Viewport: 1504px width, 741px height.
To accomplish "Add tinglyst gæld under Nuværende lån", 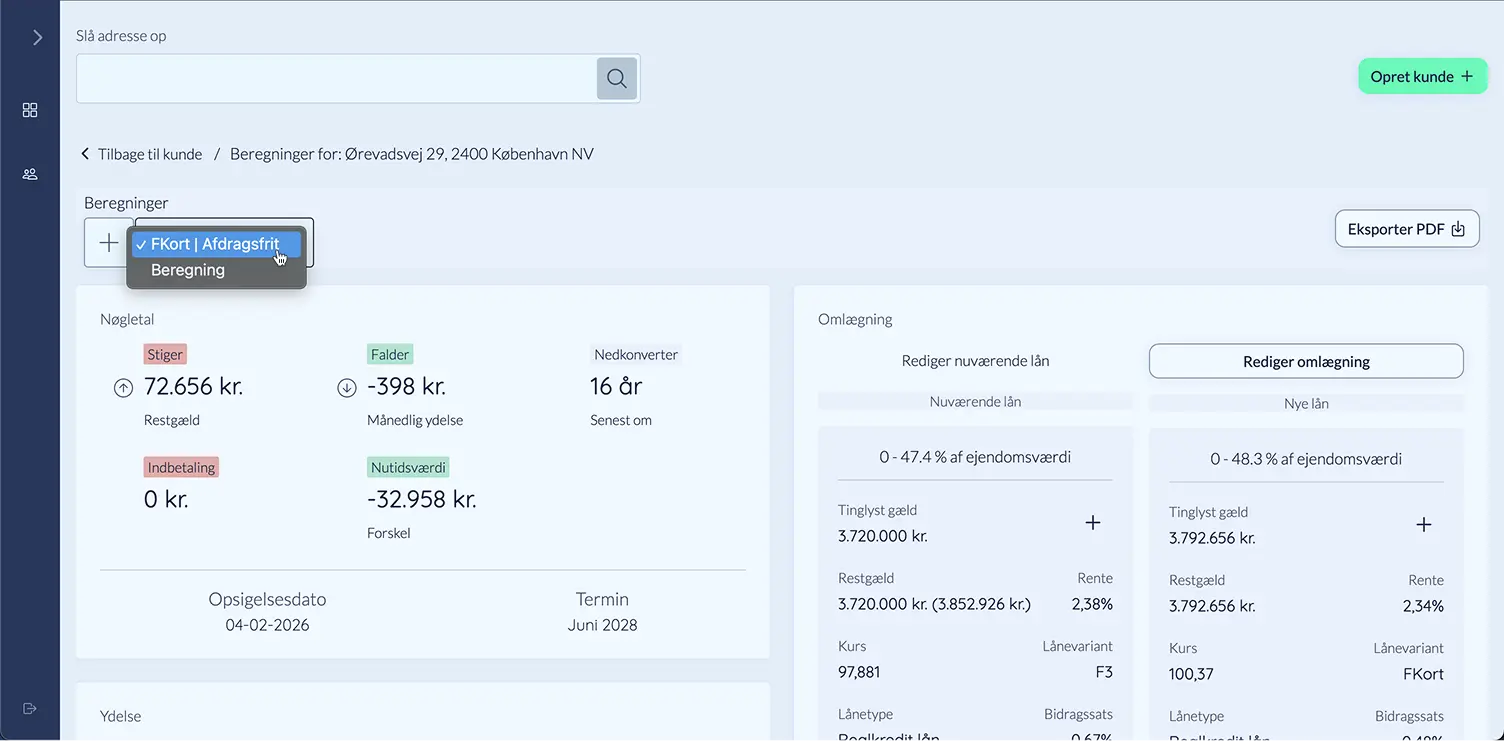I will click(x=1093, y=523).
